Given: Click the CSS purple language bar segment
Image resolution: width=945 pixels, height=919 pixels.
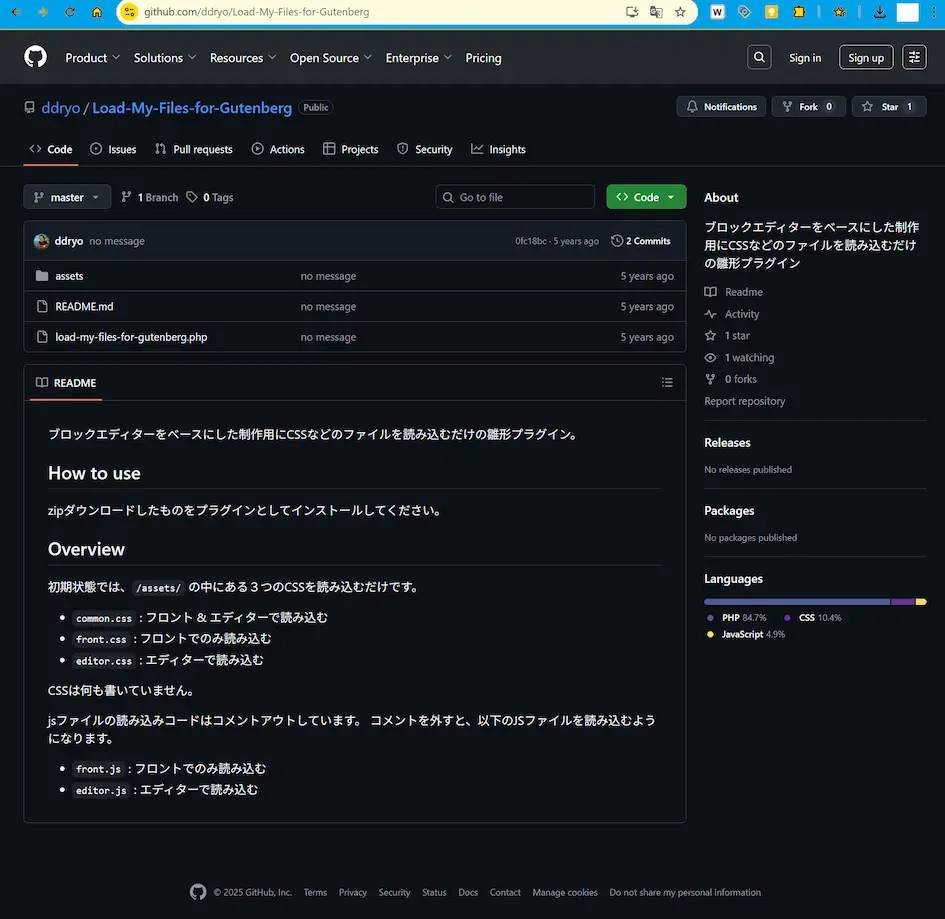Looking at the screenshot, I should click(x=903, y=601).
